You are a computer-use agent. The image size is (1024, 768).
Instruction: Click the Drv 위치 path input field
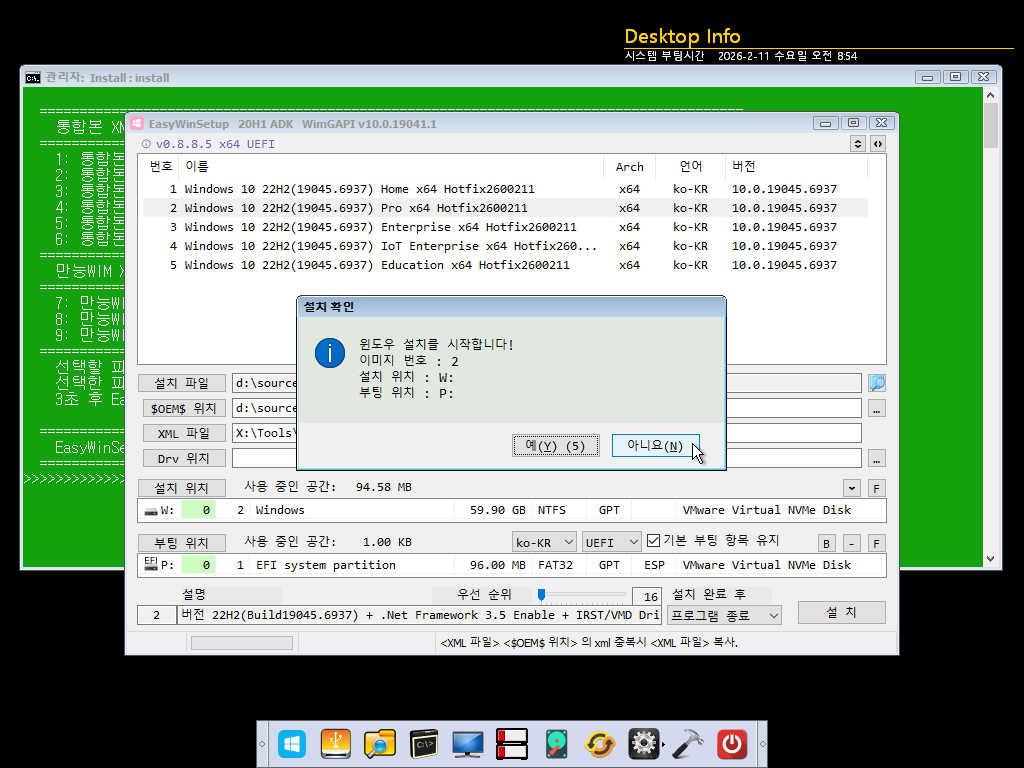pos(547,458)
